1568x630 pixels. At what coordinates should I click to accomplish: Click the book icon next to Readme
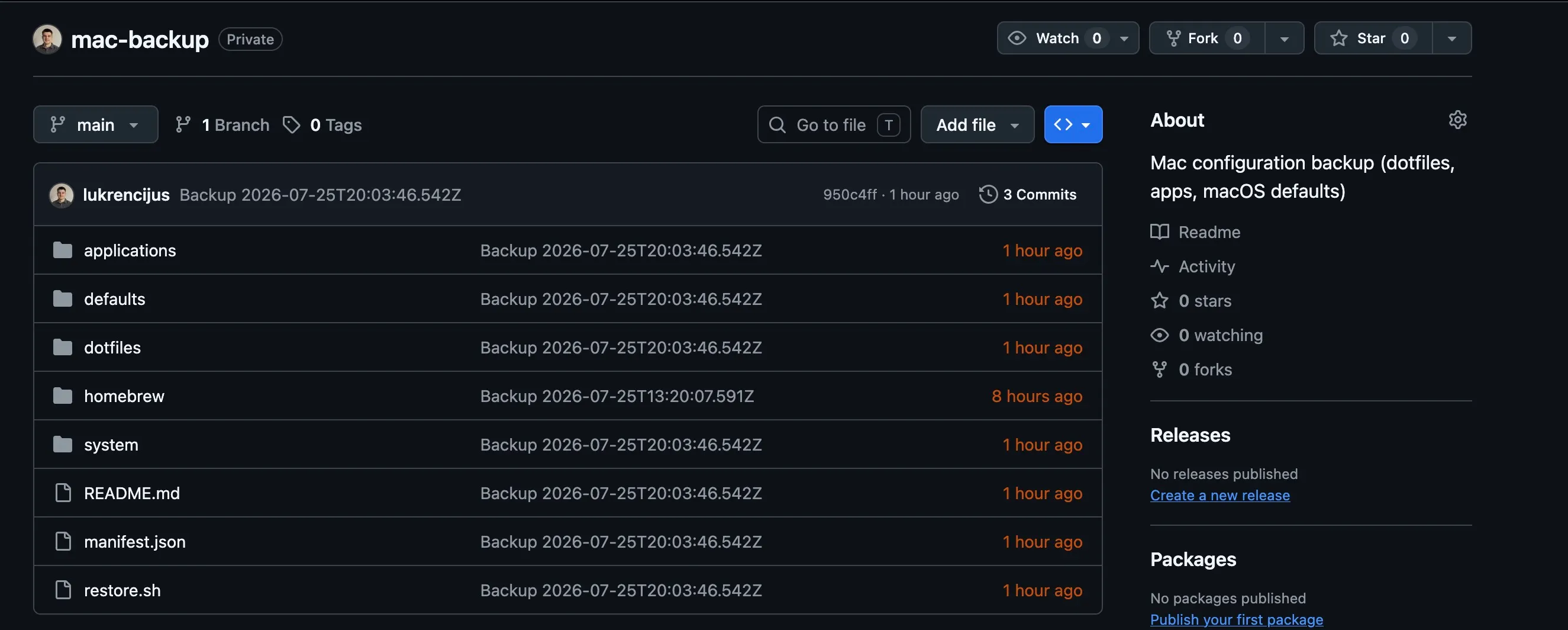click(x=1160, y=232)
